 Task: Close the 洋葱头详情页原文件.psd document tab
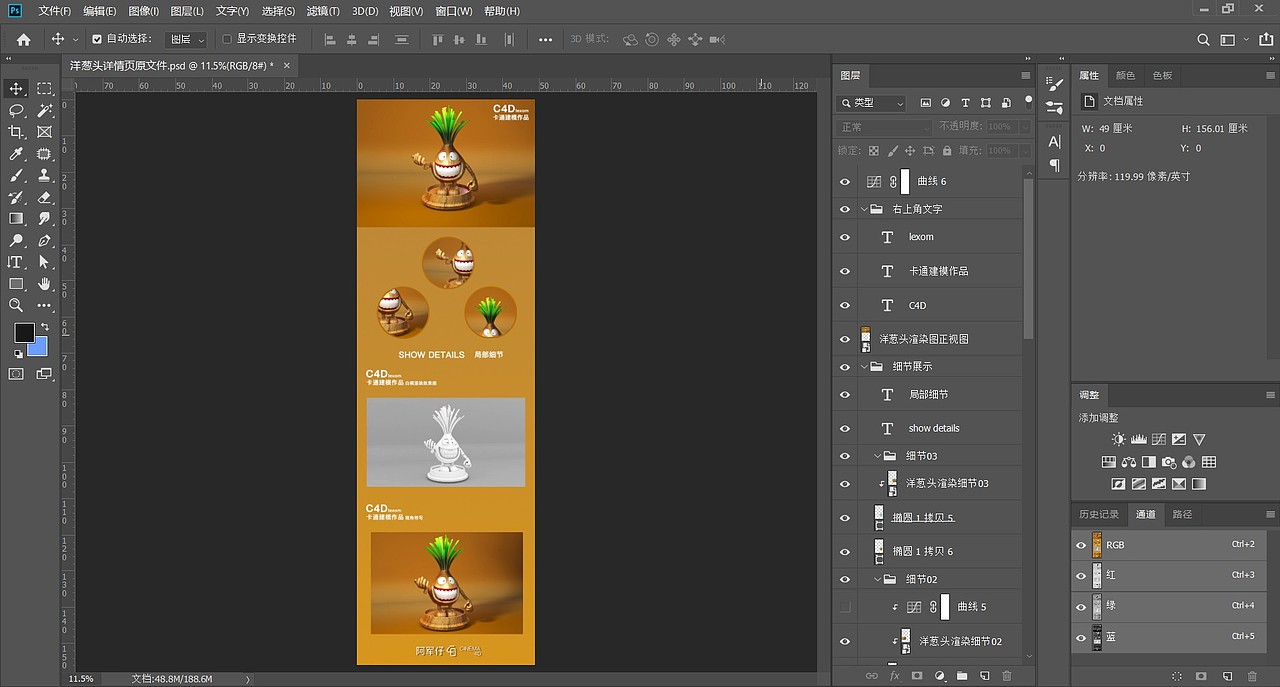pos(287,65)
